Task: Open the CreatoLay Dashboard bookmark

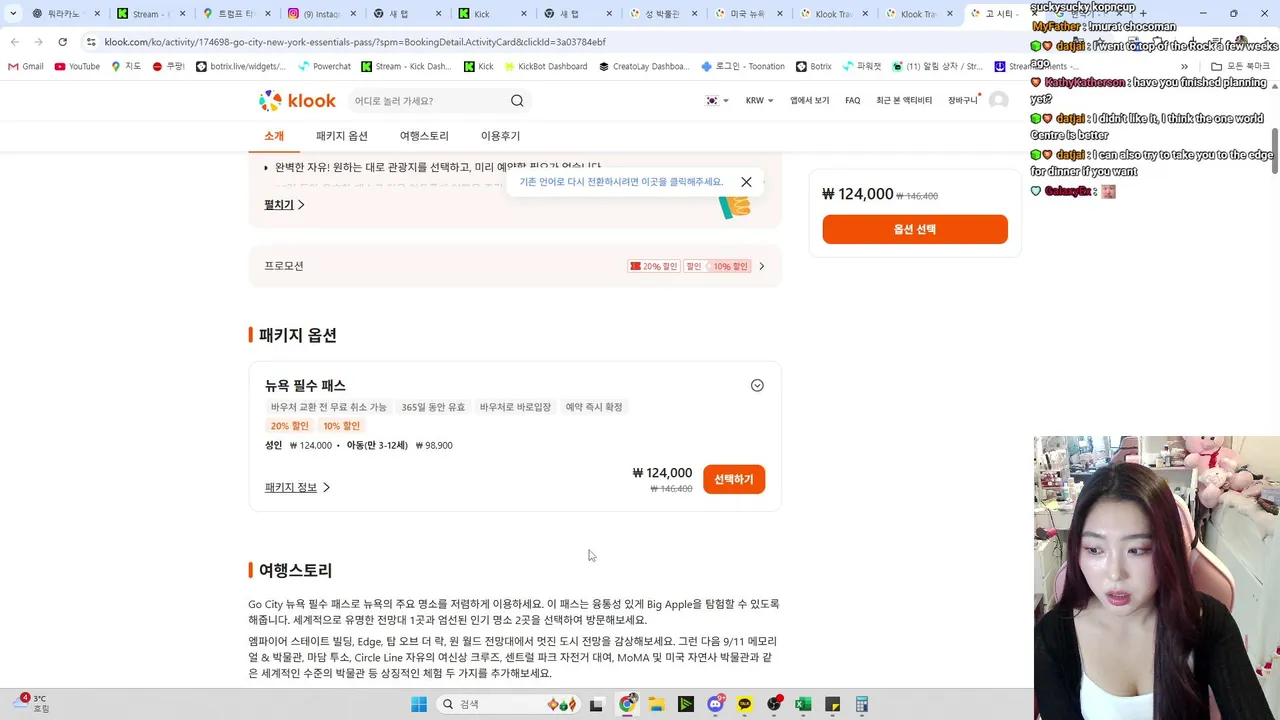Action: click(x=644, y=66)
